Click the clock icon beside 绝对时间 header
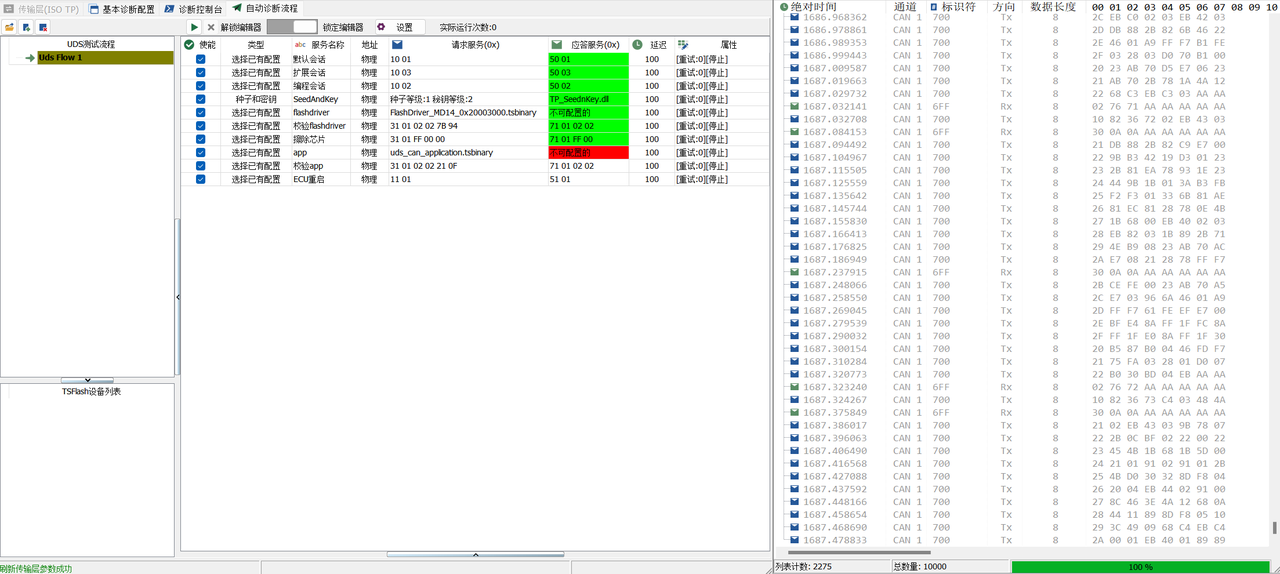Image resolution: width=1280 pixels, height=574 pixels. coord(784,7)
